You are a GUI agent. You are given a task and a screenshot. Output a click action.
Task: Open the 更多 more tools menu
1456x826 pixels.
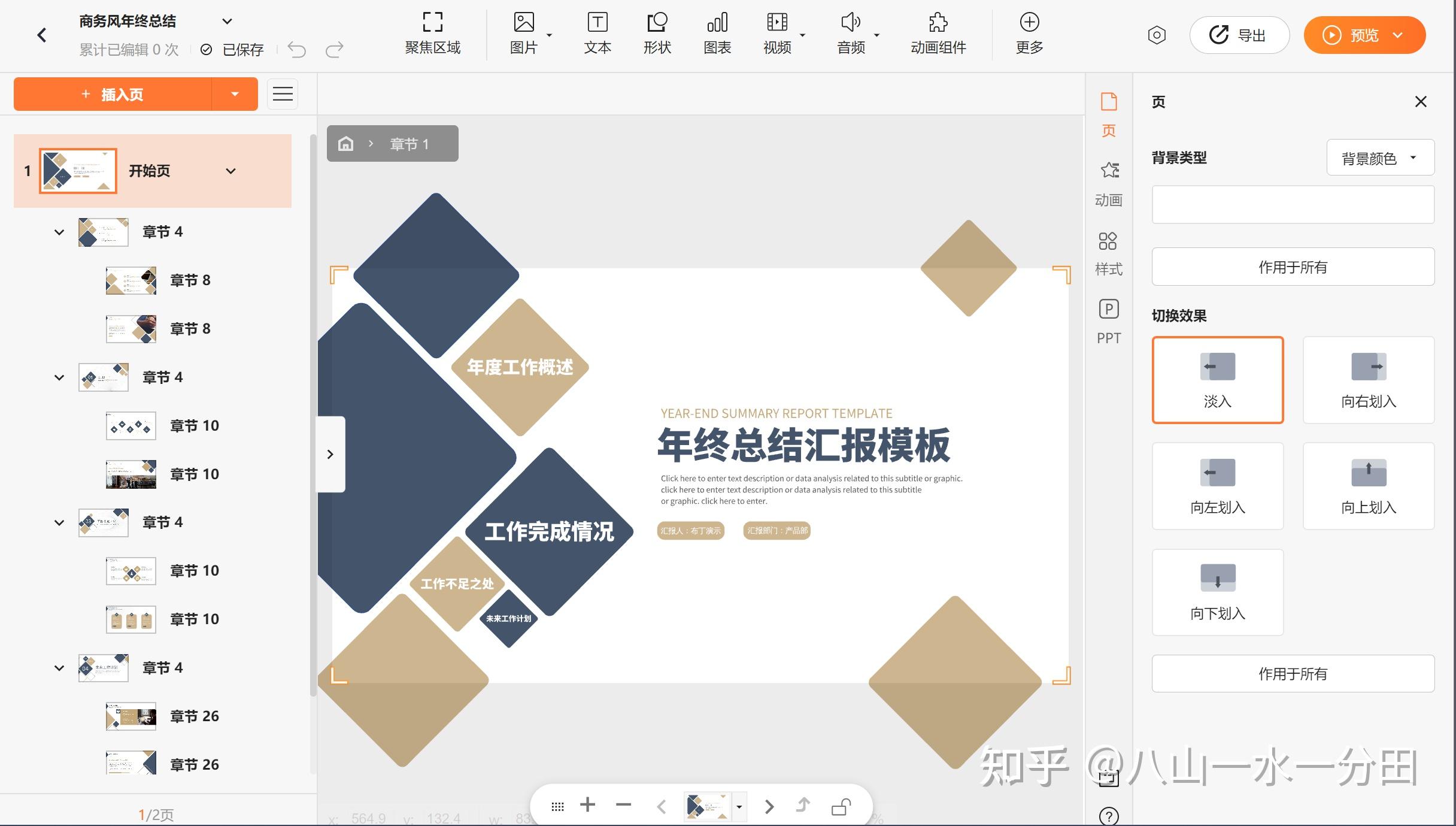pyautogui.click(x=1029, y=34)
